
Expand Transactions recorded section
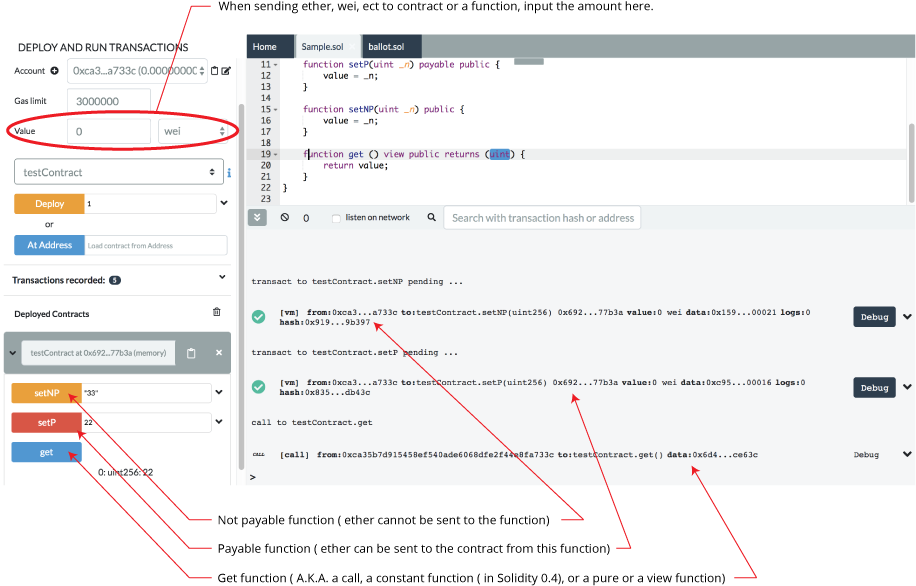point(222,277)
